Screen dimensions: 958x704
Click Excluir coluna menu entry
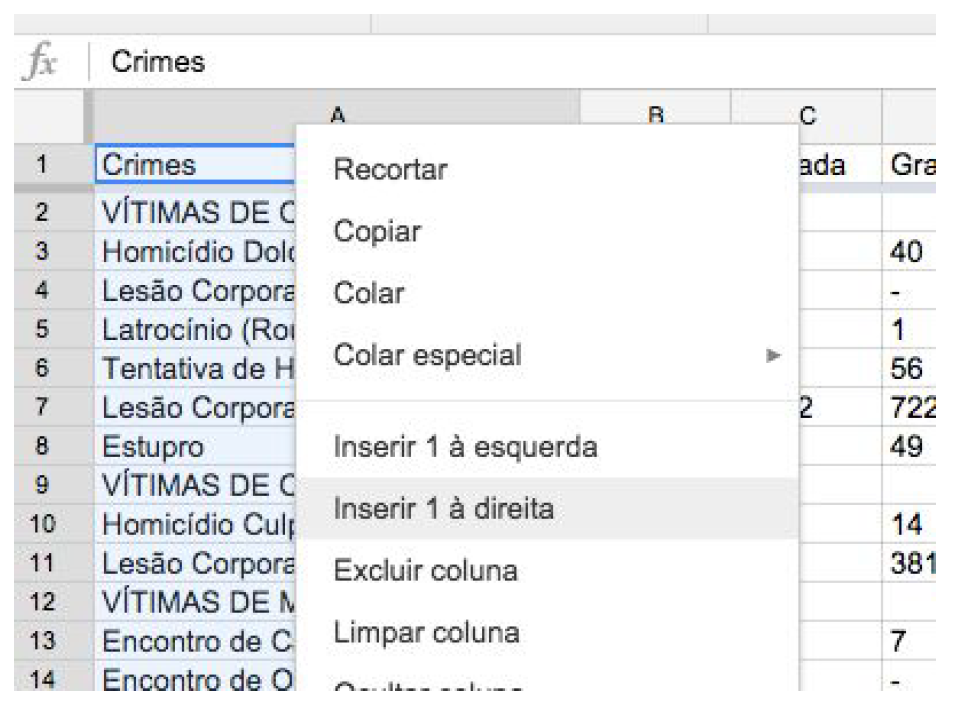tap(425, 571)
